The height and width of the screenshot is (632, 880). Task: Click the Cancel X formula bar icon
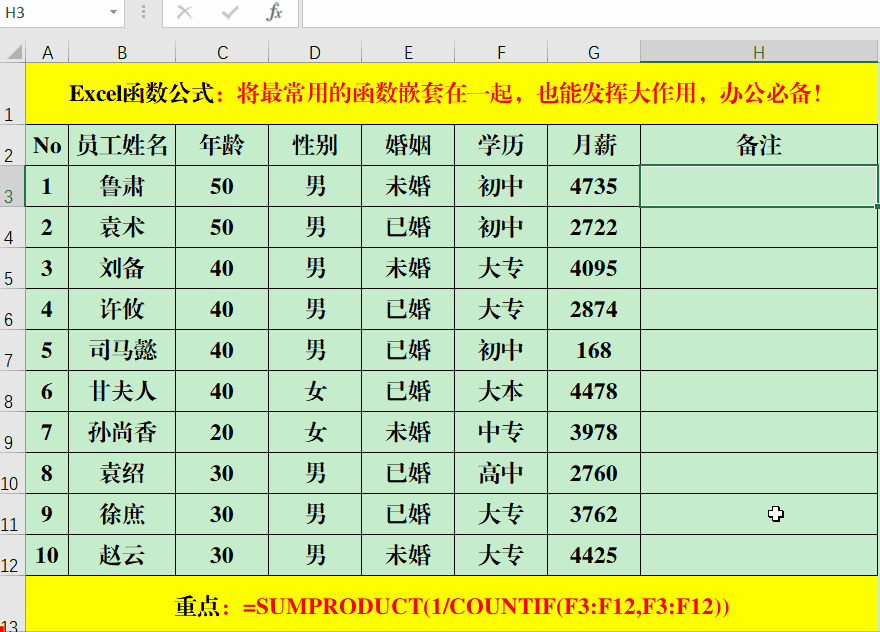[x=184, y=12]
